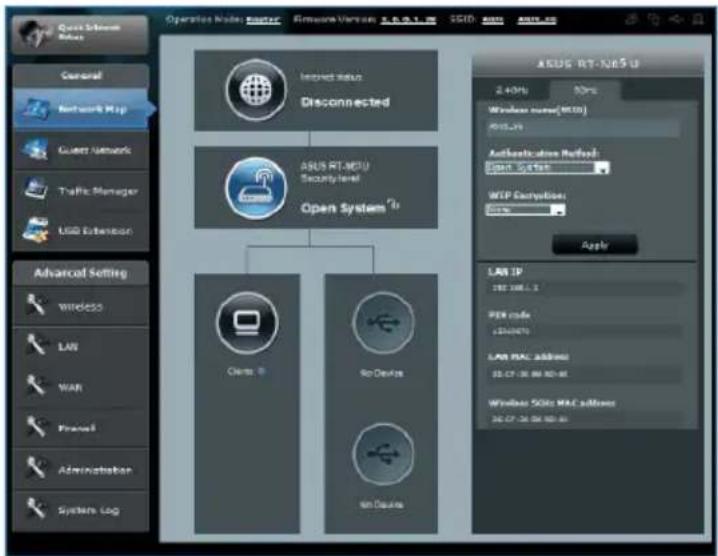Click the last header icon at top right
718x556 pixels.
coord(697,19)
